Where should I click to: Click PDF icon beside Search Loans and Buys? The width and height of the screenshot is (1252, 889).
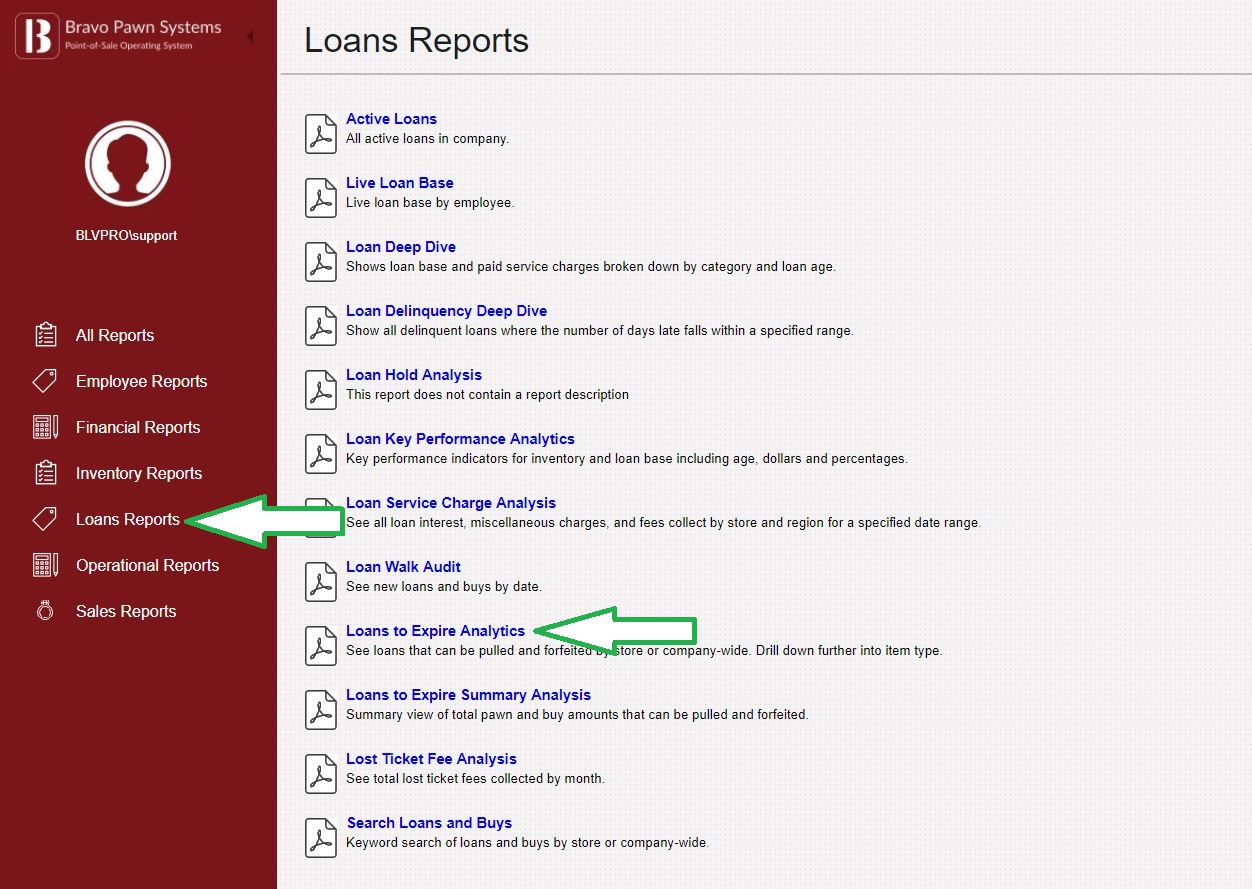click(320, 837)
